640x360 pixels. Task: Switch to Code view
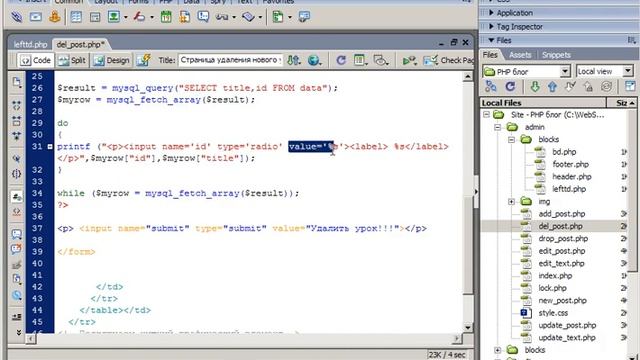(x=36, y=60)
